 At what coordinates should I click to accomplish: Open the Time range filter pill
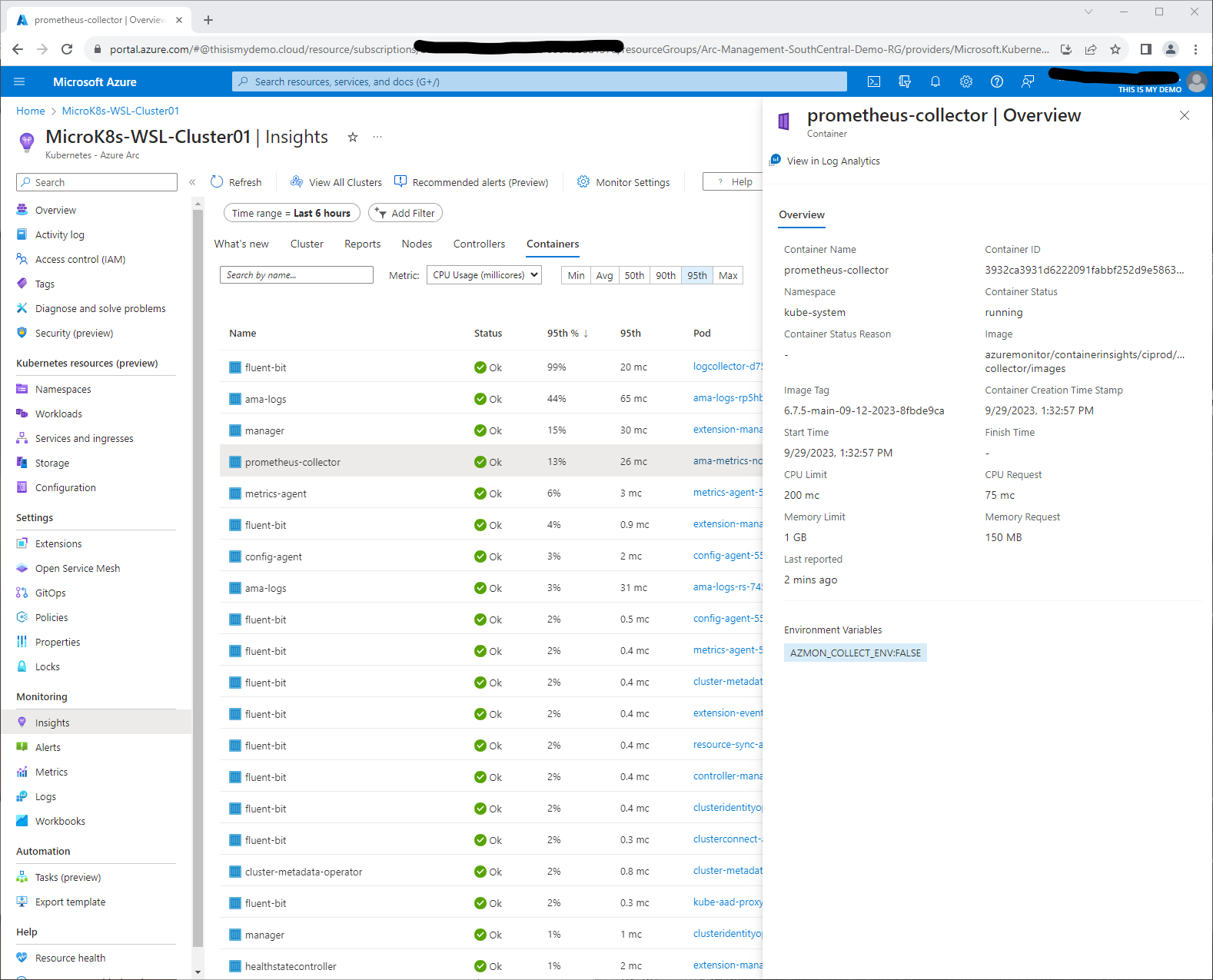pyautogui.click(x=291, y=213)
